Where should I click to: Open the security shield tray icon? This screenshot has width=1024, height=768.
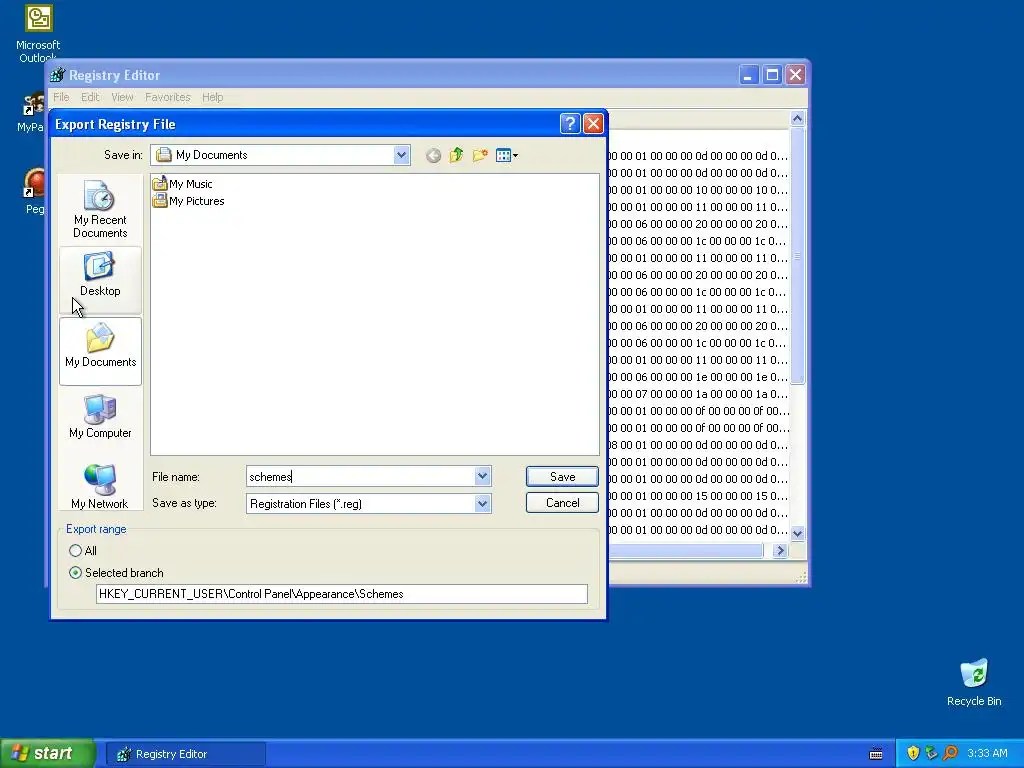pyautogui.click(x=913, y=754)
